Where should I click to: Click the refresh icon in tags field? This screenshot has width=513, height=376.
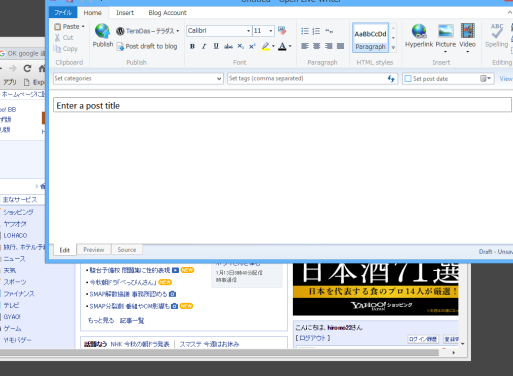click(391, 79)
